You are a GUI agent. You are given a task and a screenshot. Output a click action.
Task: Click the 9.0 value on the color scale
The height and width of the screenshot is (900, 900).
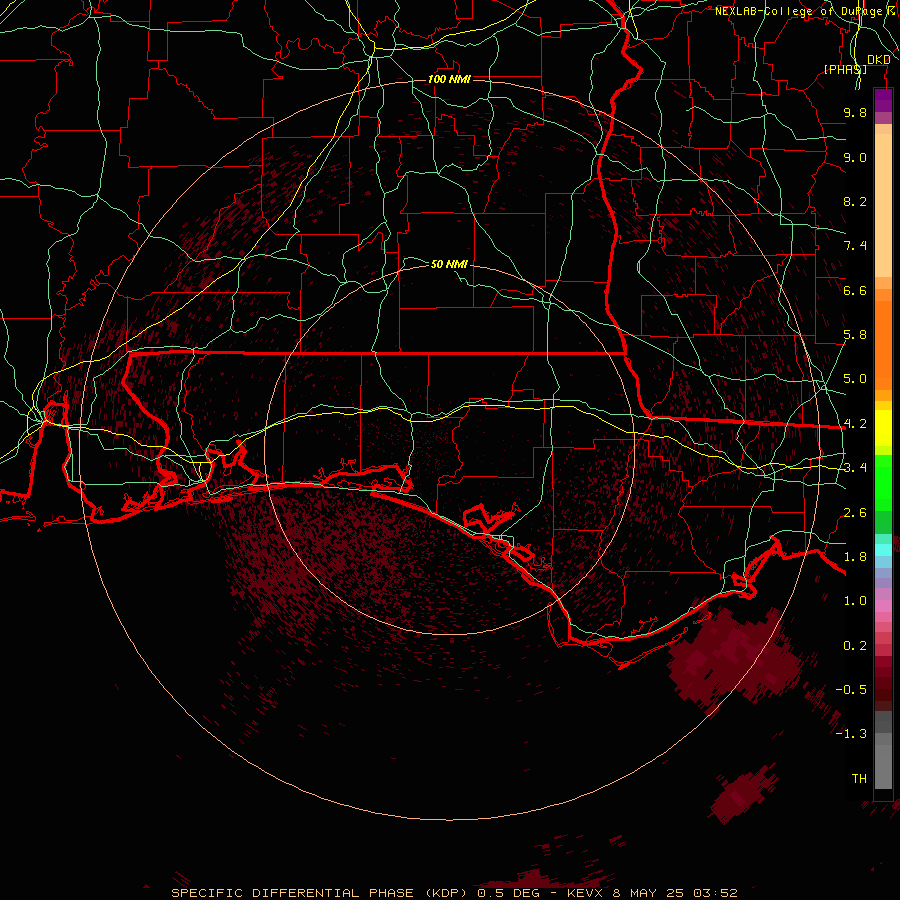[x=855, y=157]
